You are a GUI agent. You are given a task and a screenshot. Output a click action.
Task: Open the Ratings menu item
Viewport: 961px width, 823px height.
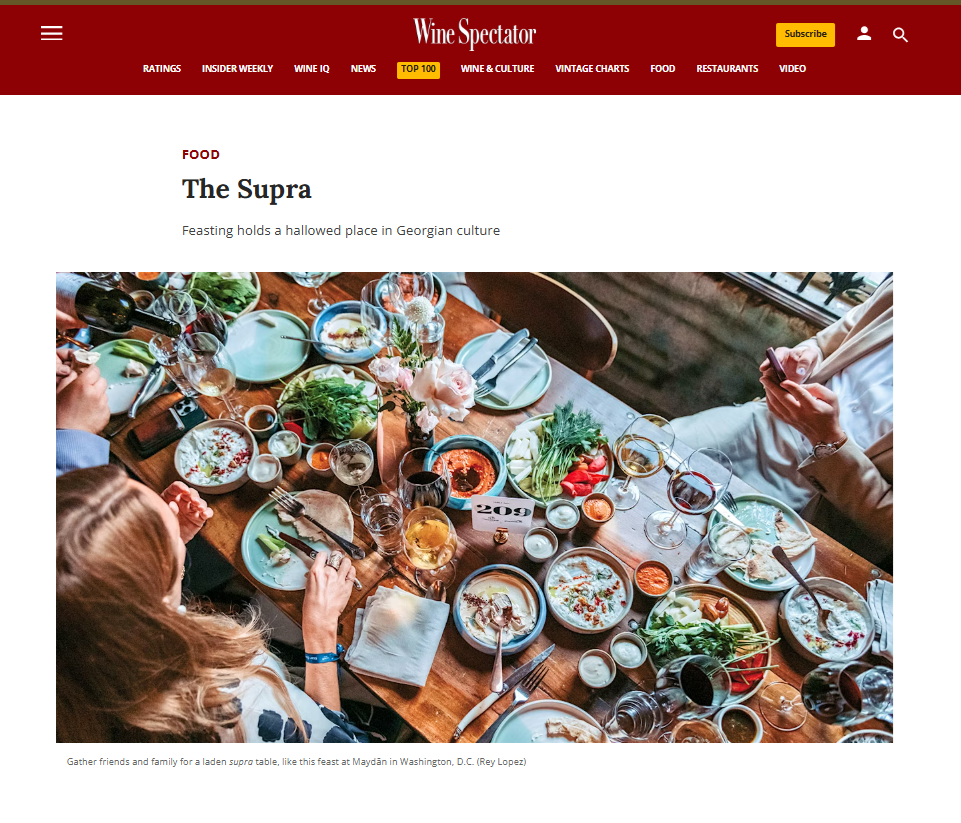click(162, 69)
